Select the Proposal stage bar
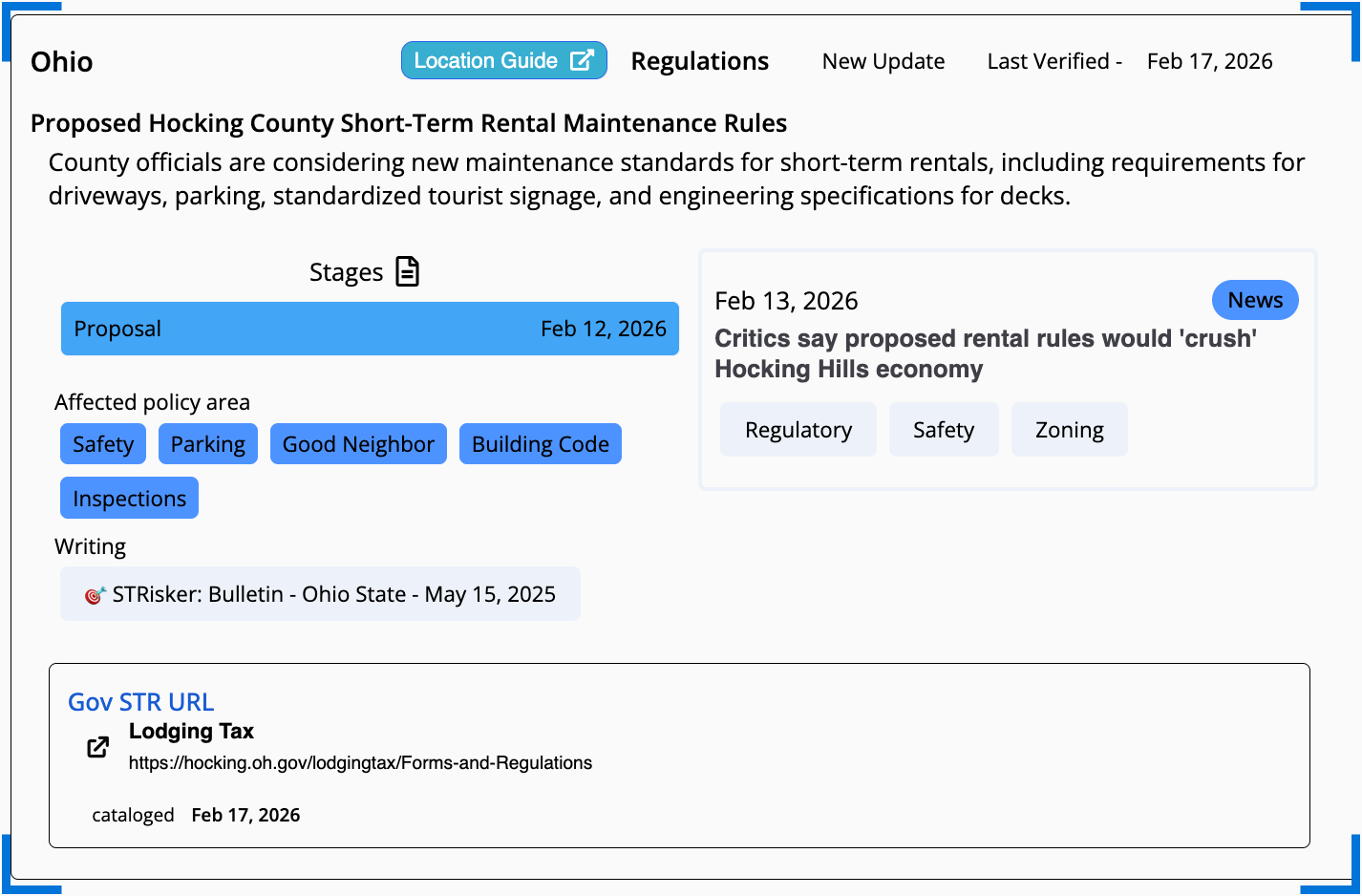The width and height of the screenshot is (1362, 896). (x=370, y=329)
